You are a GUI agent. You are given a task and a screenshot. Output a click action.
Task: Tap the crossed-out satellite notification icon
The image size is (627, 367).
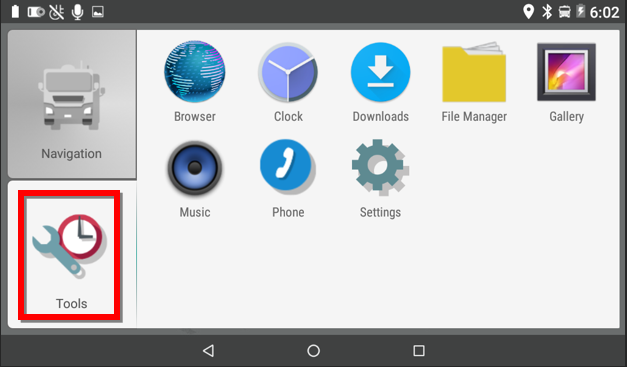click(56, 12)
